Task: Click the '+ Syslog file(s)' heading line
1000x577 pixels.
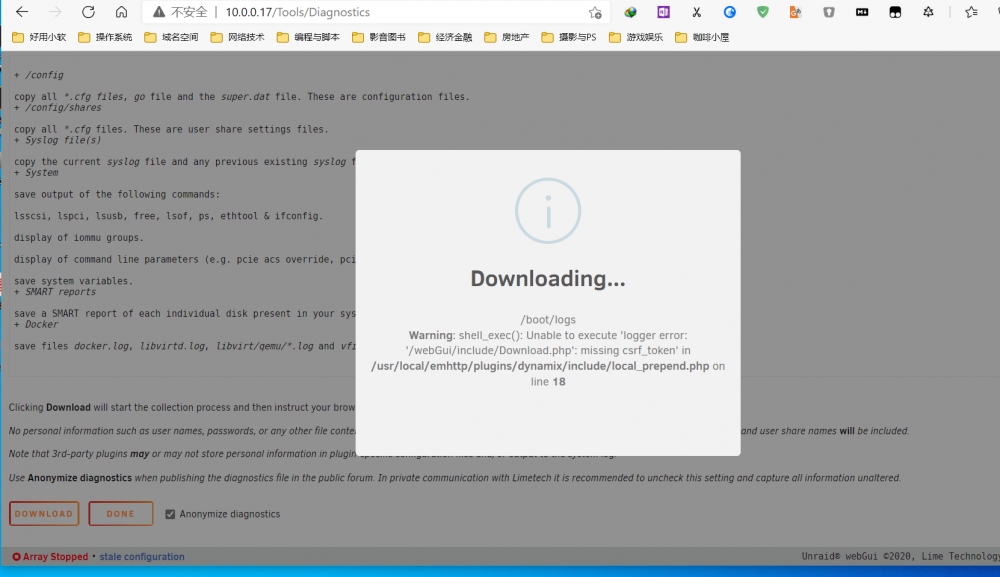Action: coord(58,140)
